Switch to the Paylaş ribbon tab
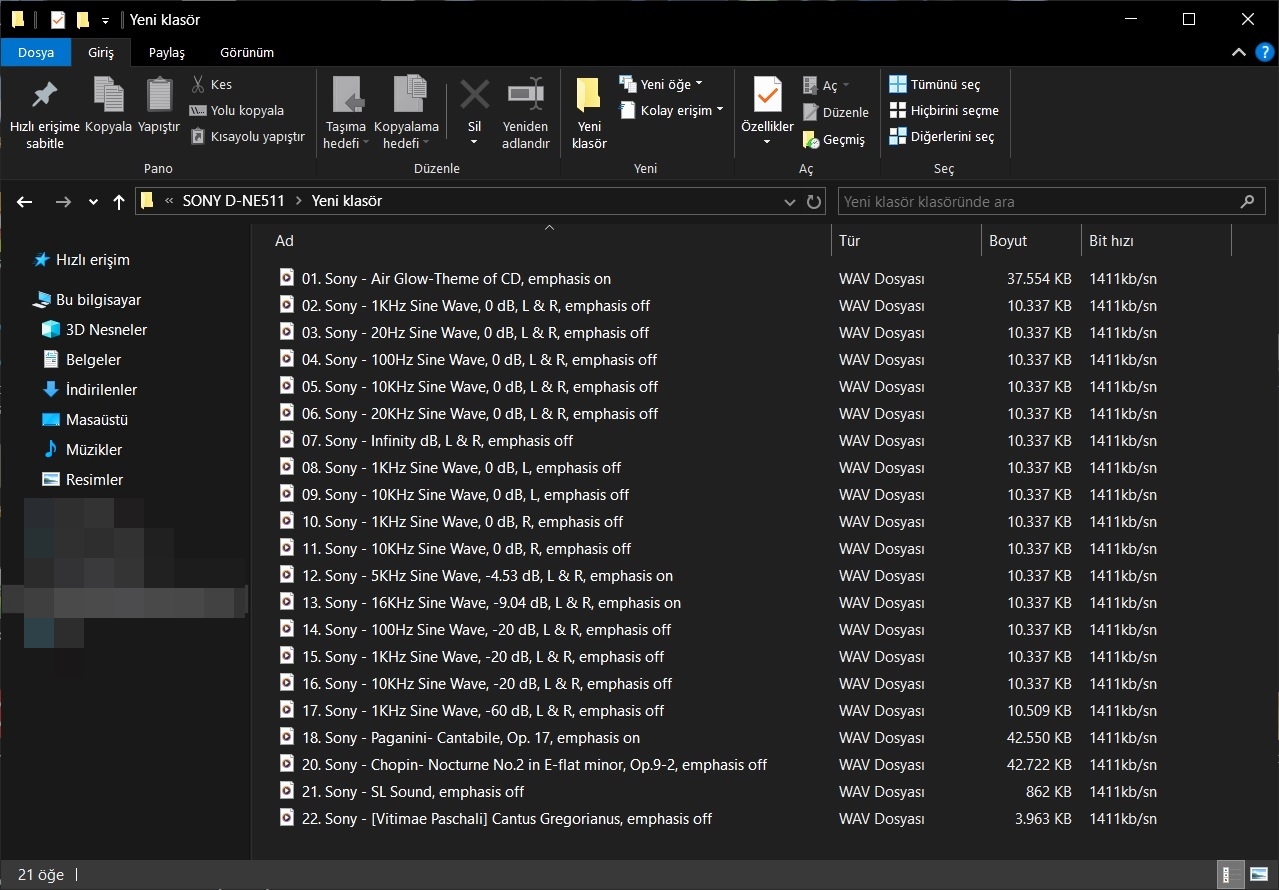This screenshot has height=890, width=1279. (x=167, y=52)
